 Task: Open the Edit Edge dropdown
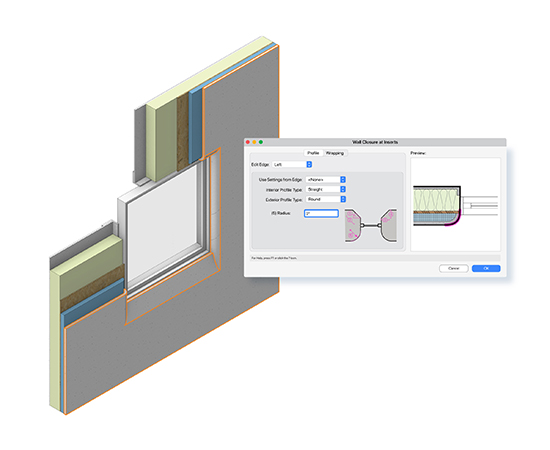point(292,164)
